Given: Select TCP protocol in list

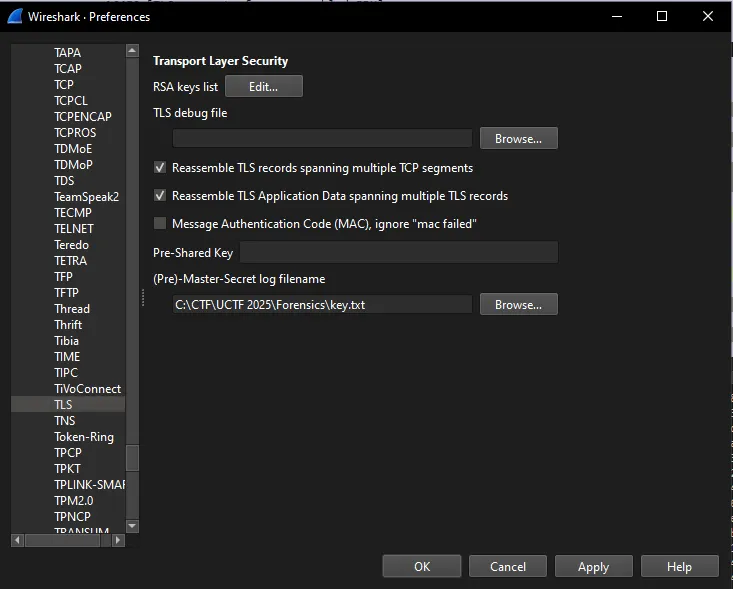Looking at the screenshot, I should point(64,85).
